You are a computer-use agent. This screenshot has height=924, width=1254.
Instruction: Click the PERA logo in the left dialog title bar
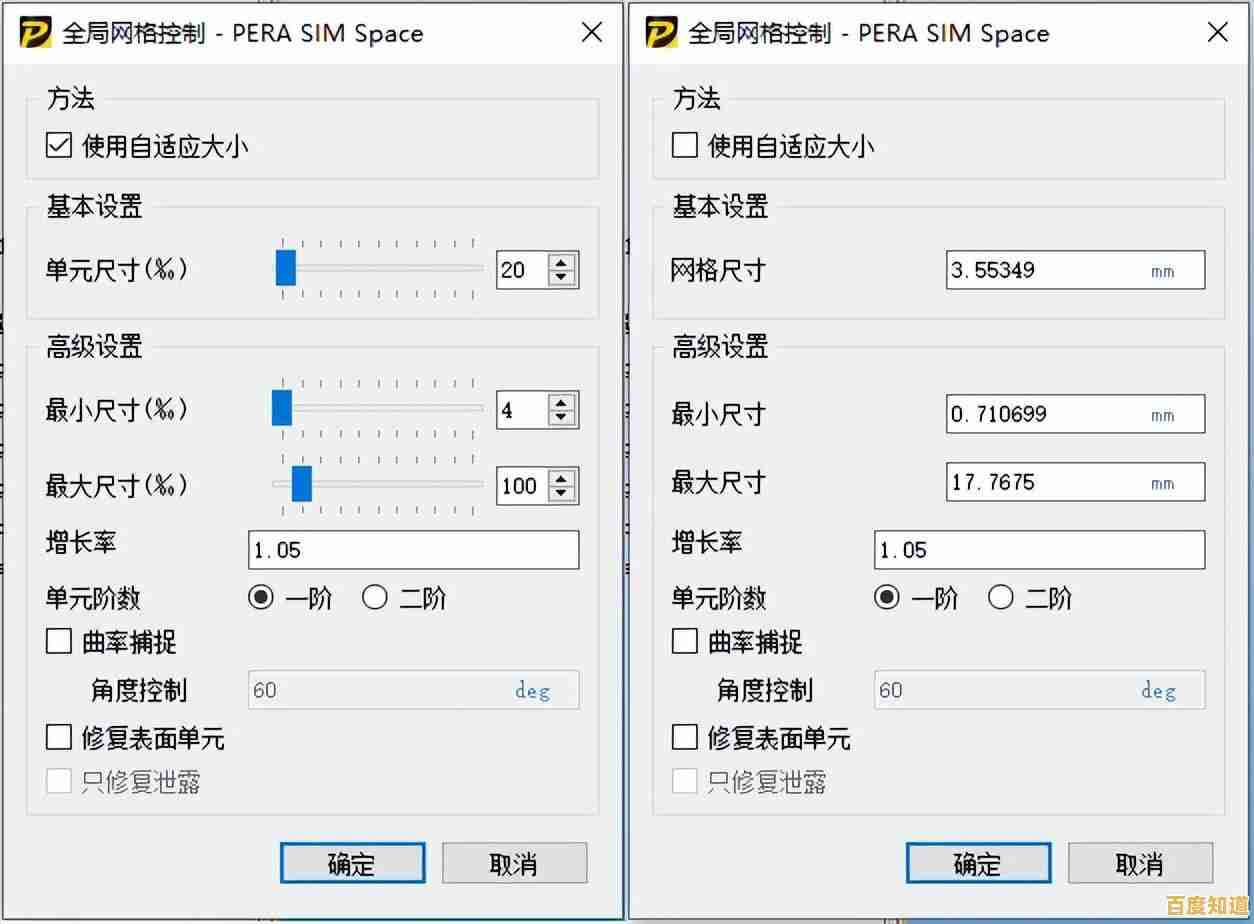[38, 32]
